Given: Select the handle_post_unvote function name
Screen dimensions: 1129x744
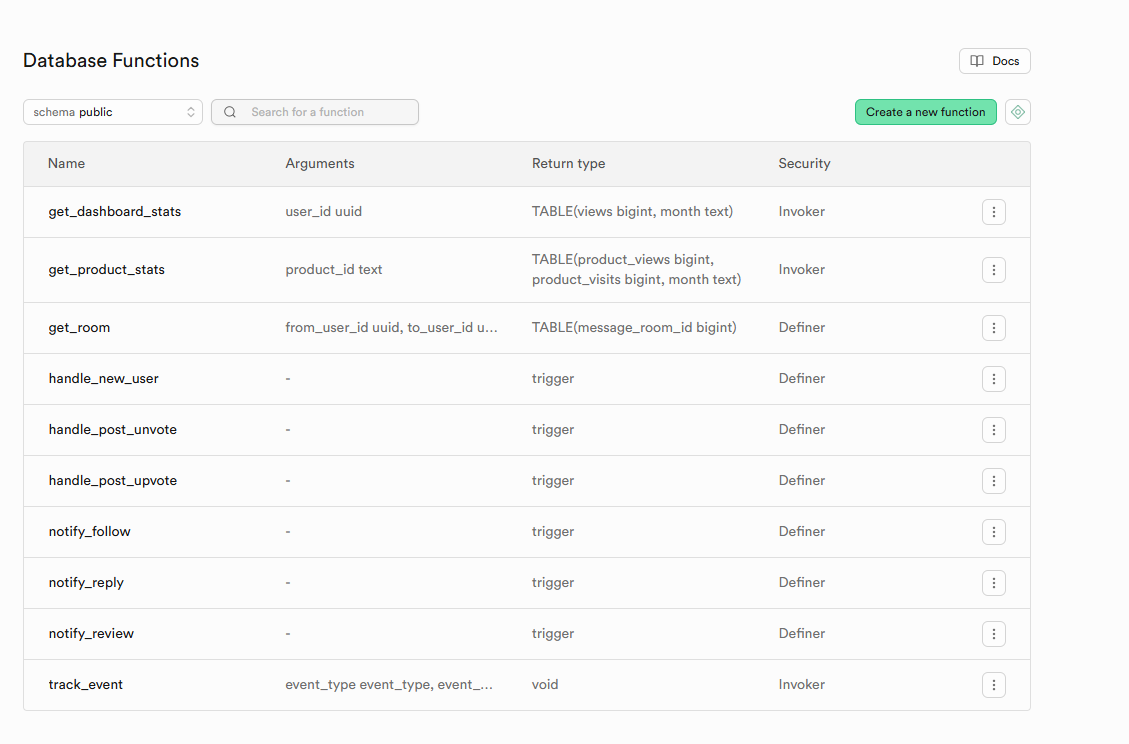Looking at the screenshot, I should click(x=112, y=430).
